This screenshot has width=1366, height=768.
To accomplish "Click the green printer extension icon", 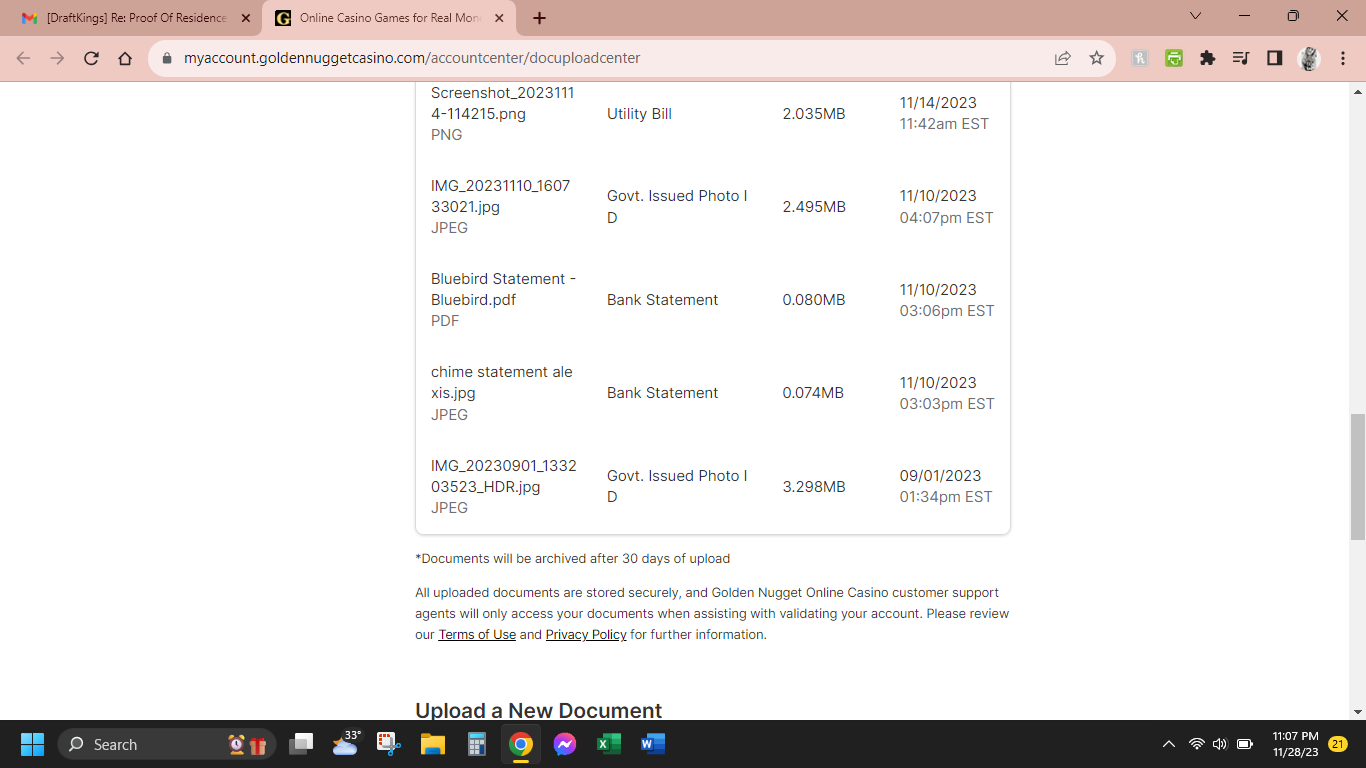I will click(1174, 58).
